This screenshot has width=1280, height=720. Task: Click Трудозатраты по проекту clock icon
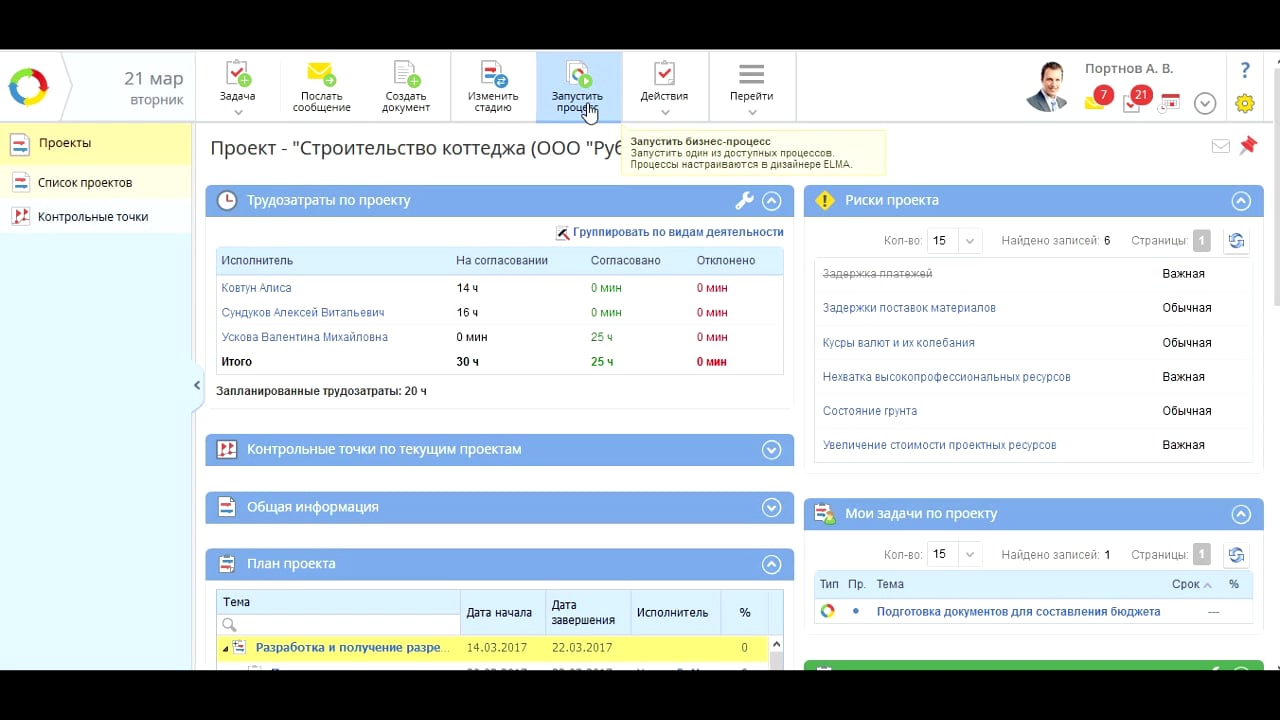pyautogui.click(x=227, y=201)
